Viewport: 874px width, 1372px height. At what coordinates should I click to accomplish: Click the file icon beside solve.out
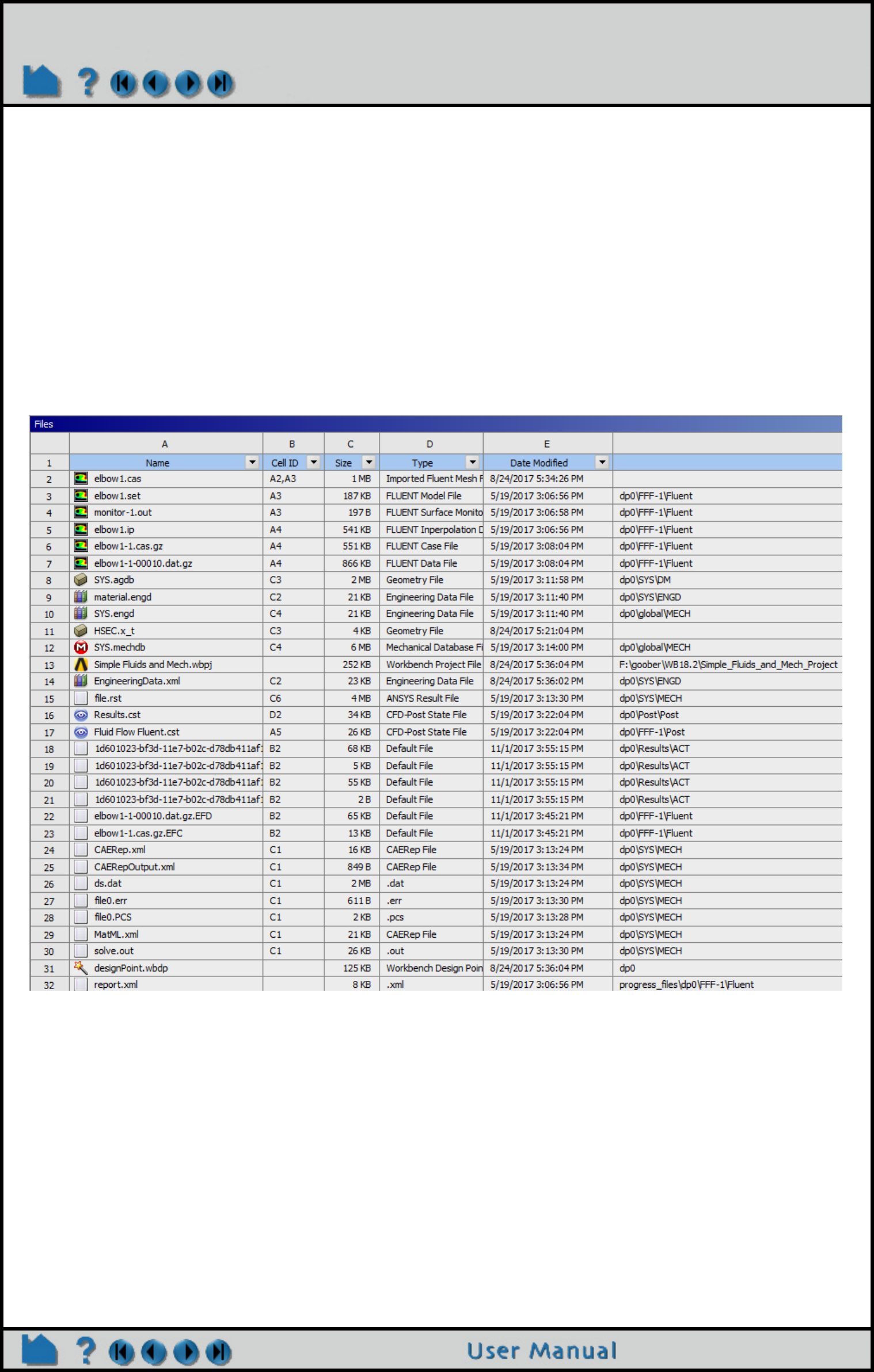(81, 951)
